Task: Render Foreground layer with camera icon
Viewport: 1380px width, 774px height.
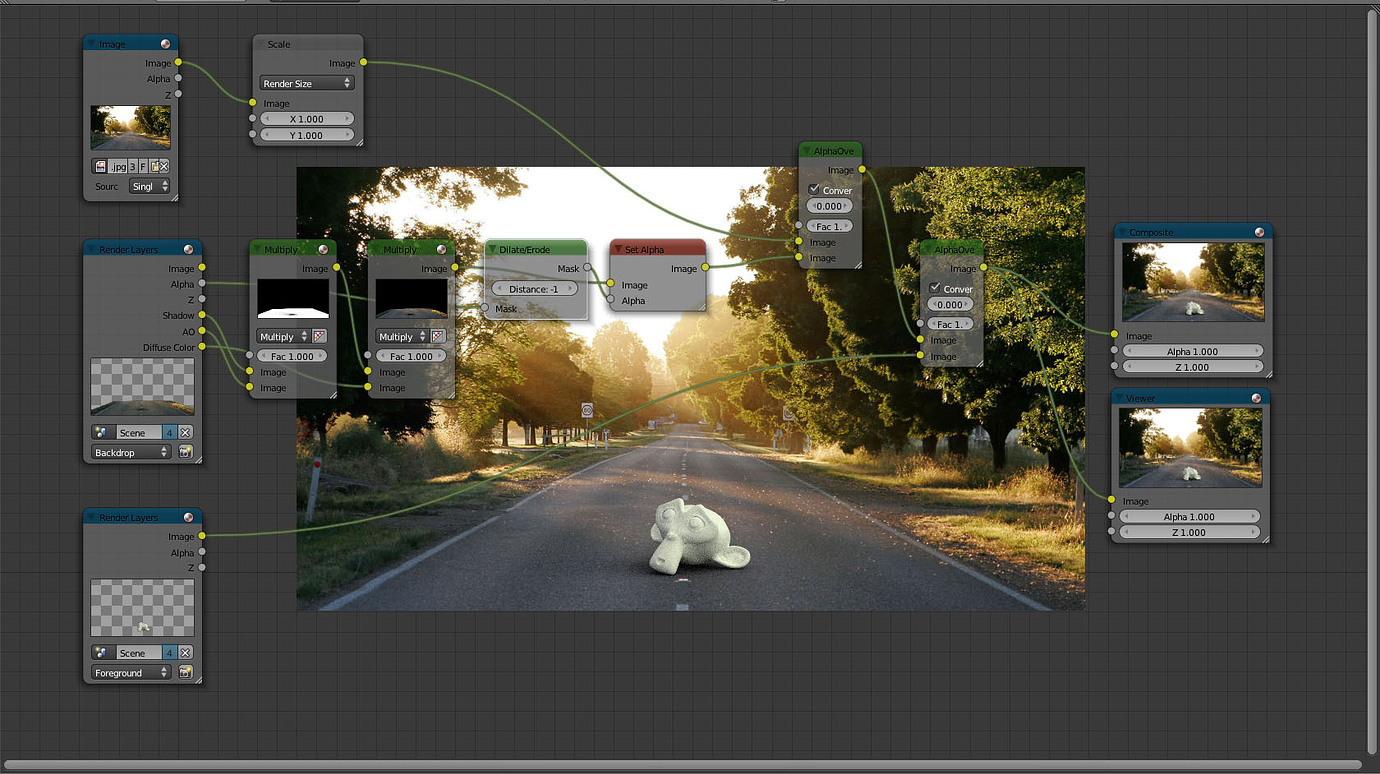Action: pyautogui.click(x=185, y=673)
